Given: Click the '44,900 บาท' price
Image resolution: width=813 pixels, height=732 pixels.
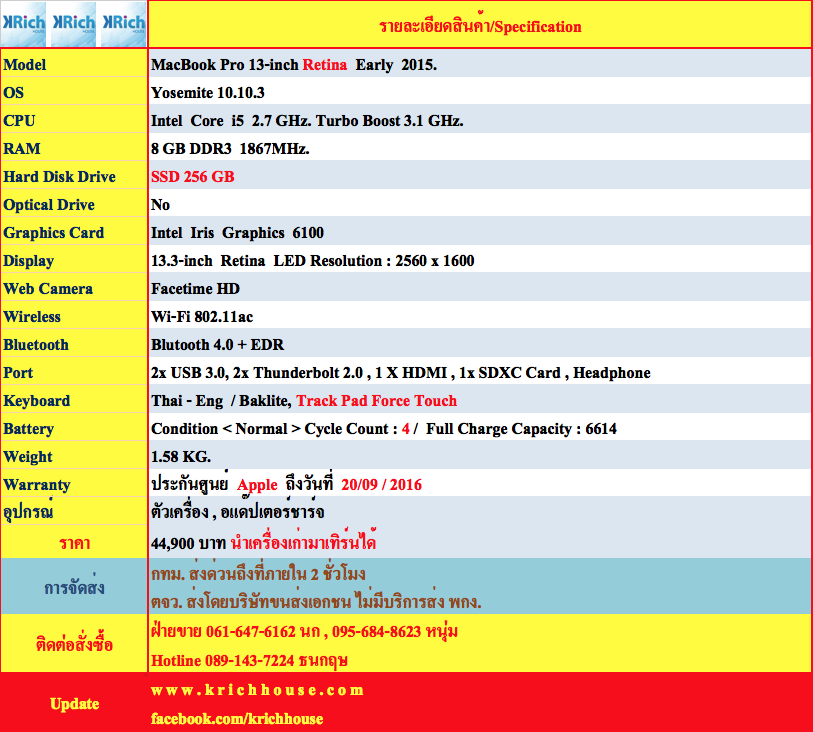Looking at the screenshot, I should click(189, 543).
